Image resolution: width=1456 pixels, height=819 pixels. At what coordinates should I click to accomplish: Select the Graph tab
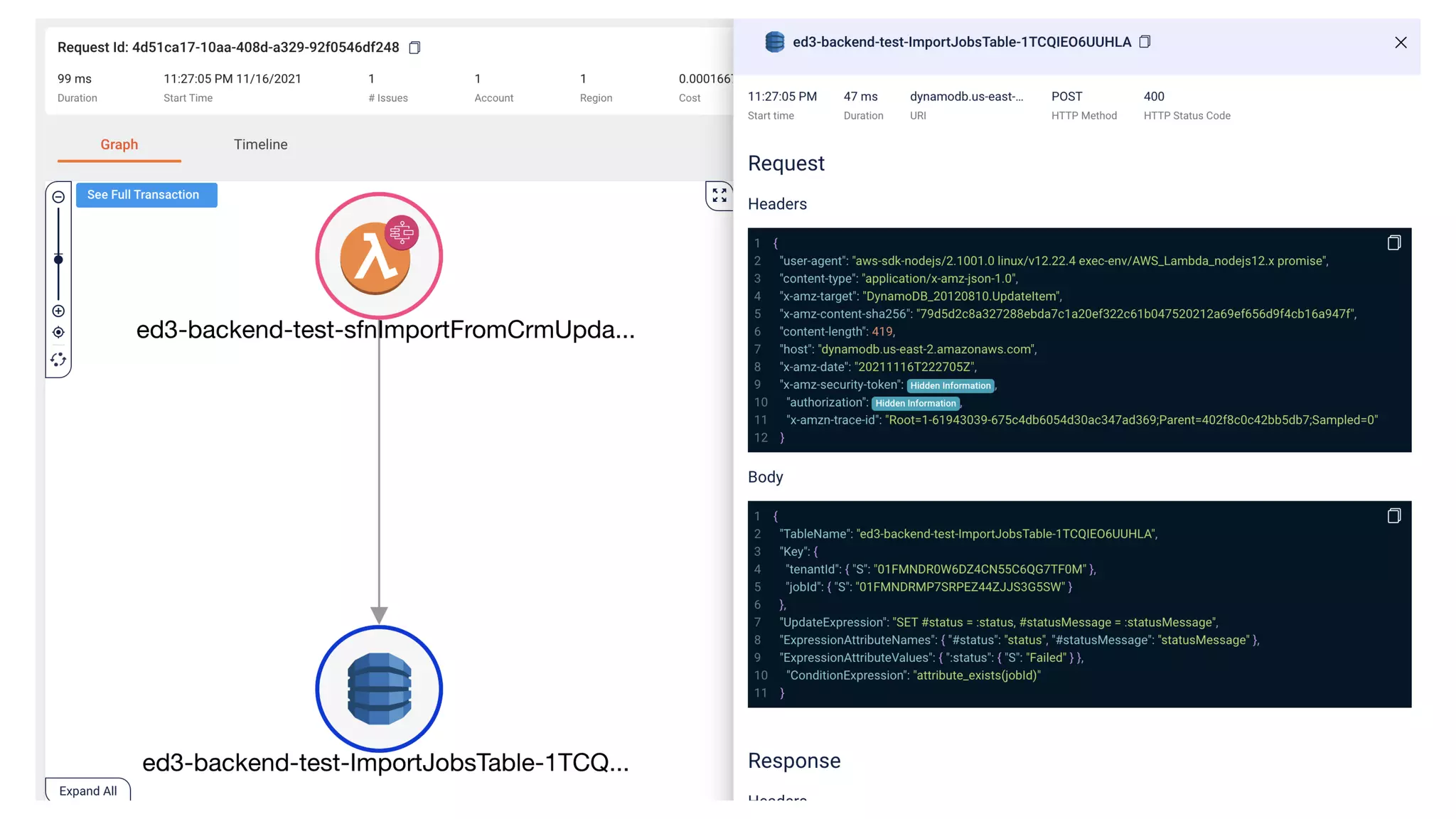pos(119,144)
